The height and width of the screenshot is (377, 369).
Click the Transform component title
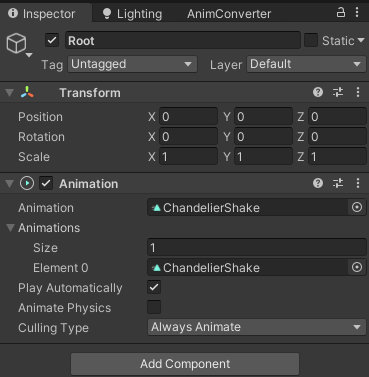pyautogui.click(x=90, y=93)
